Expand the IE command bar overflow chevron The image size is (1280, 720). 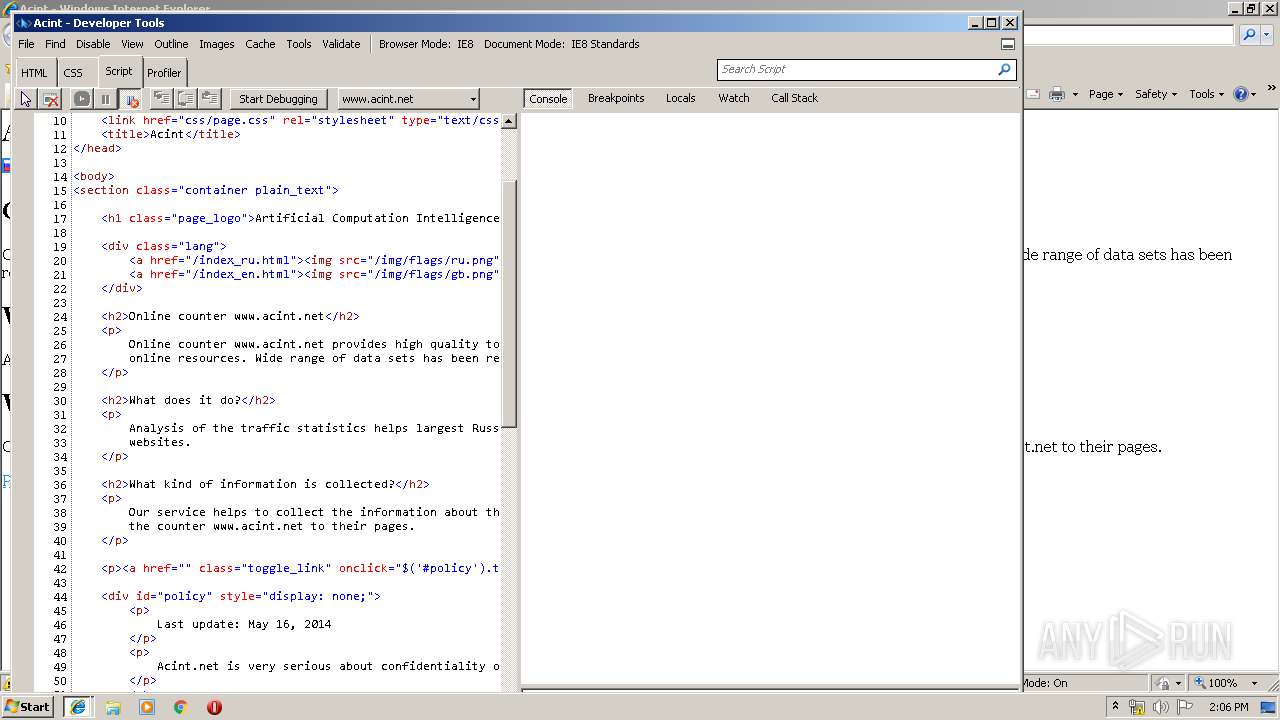tap(1271, 89)
